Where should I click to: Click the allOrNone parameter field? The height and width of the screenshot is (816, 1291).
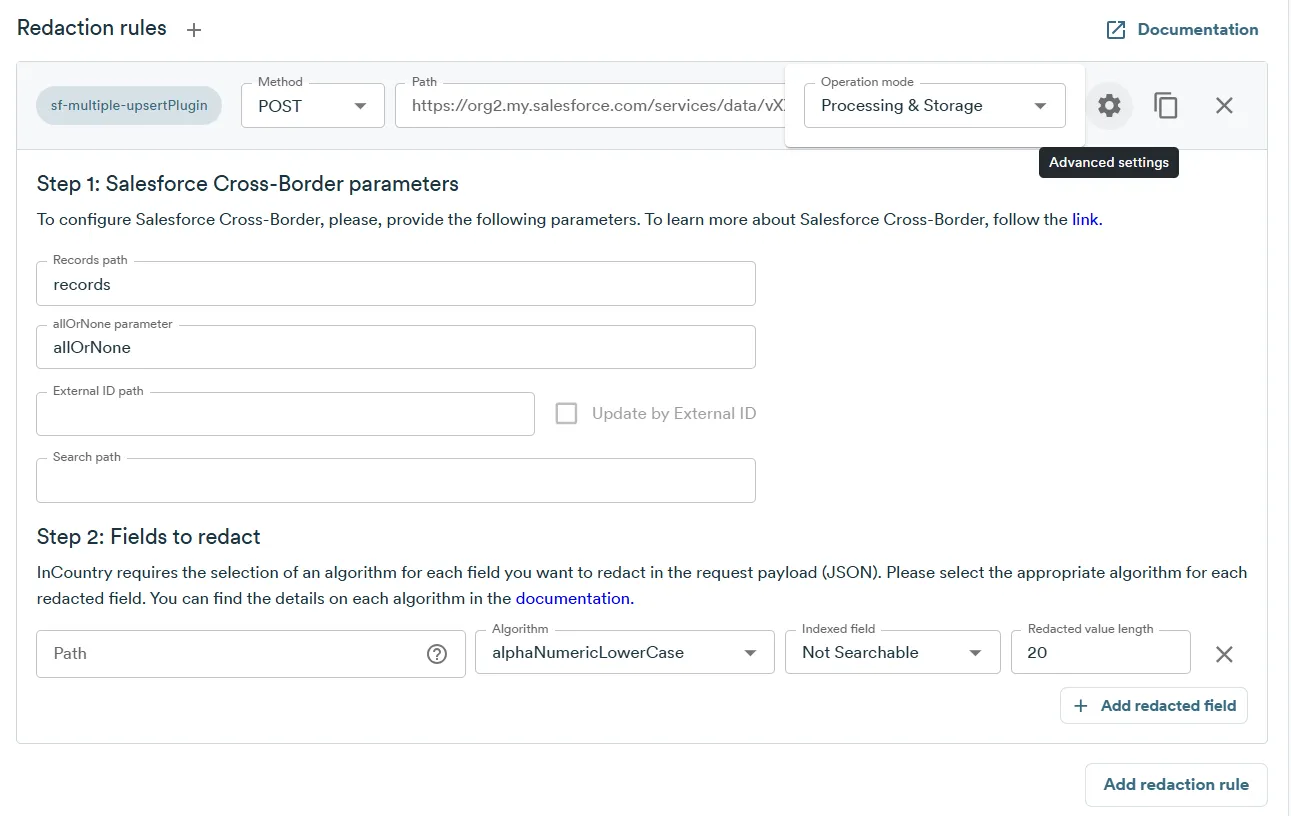coord(396,347)
